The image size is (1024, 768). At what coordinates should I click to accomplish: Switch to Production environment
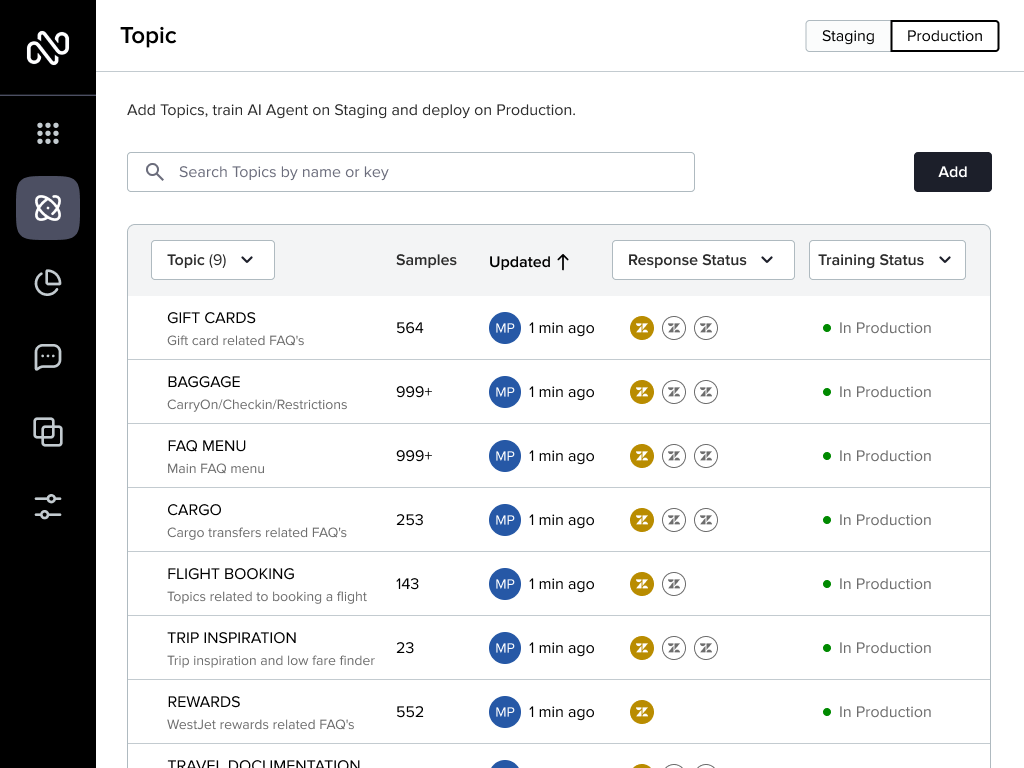(x=944, y=36)
